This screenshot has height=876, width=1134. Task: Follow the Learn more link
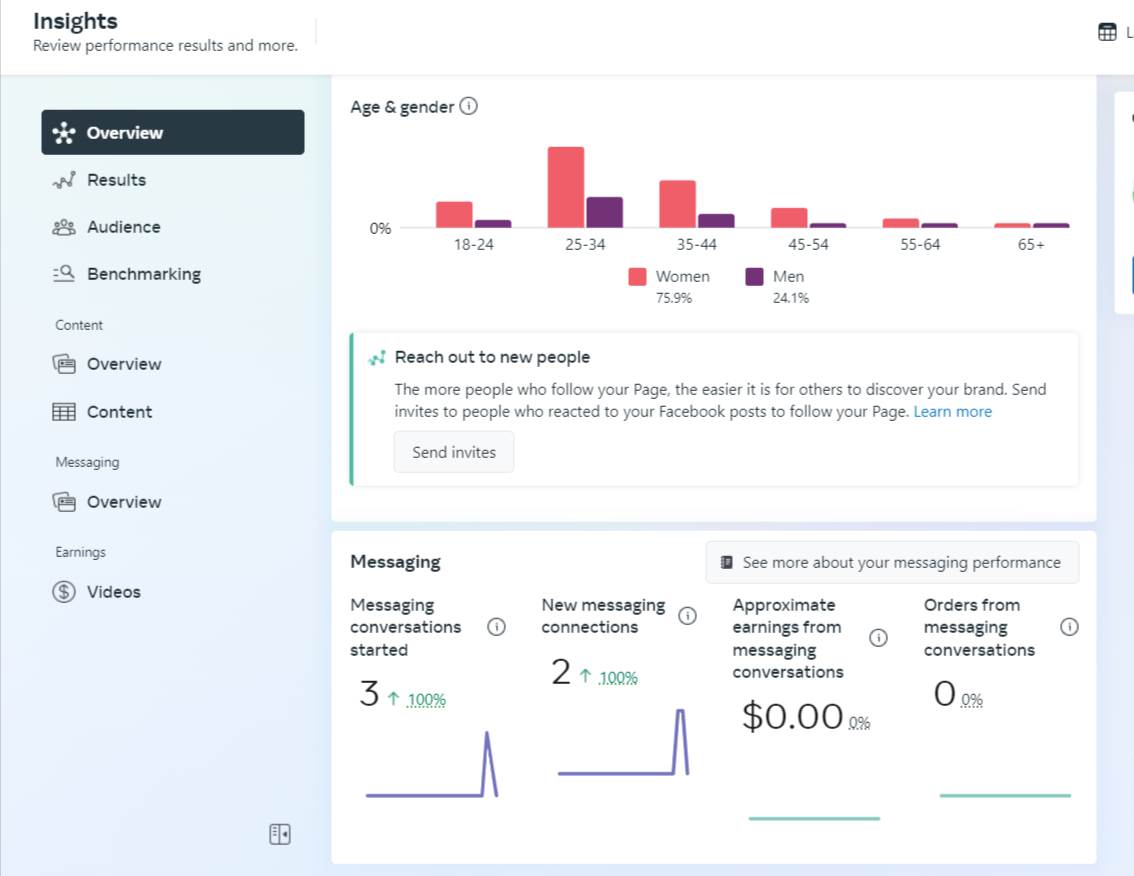pos(953,412)
